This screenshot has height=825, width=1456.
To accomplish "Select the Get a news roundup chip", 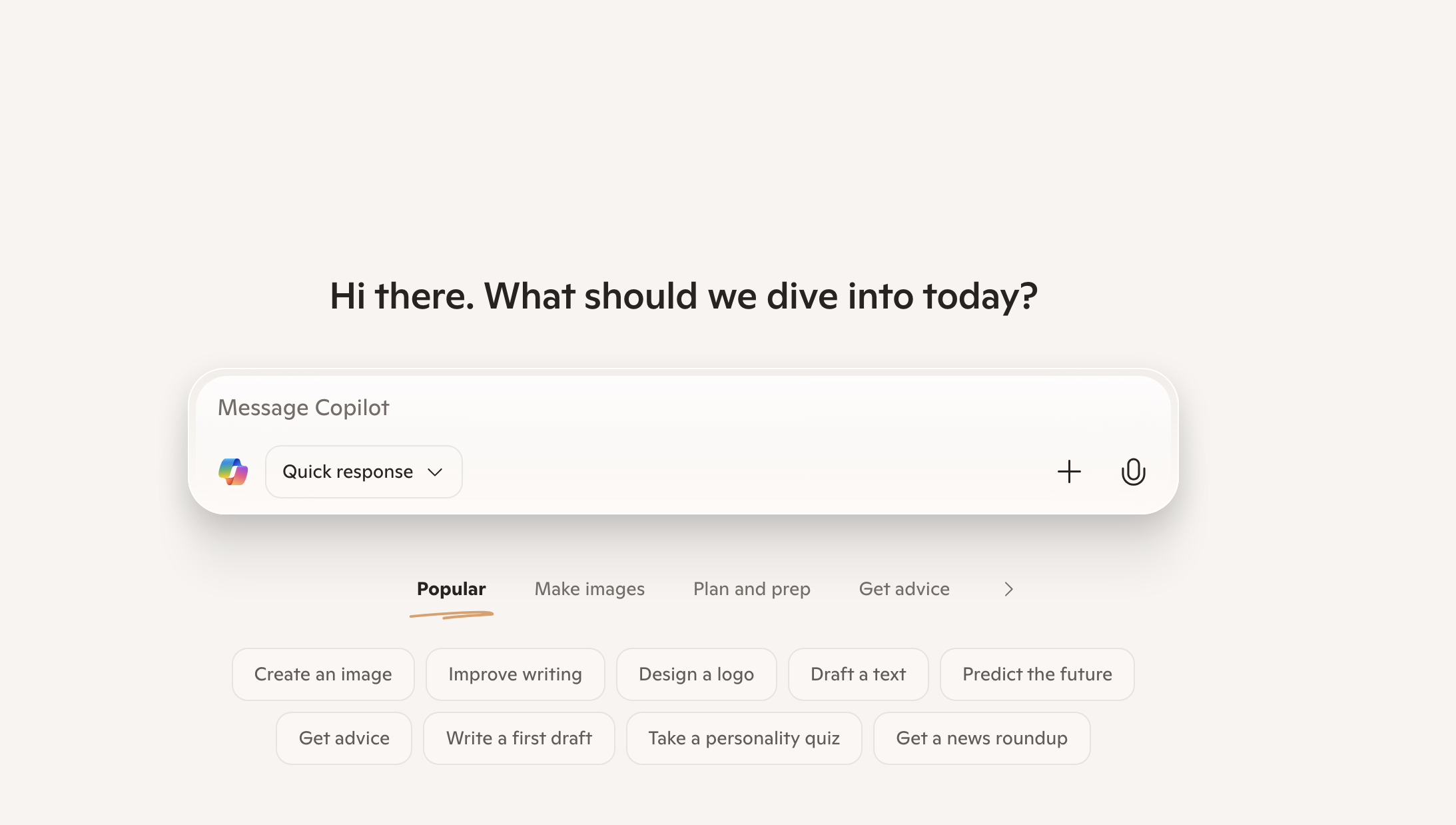I will pos(982,738).
